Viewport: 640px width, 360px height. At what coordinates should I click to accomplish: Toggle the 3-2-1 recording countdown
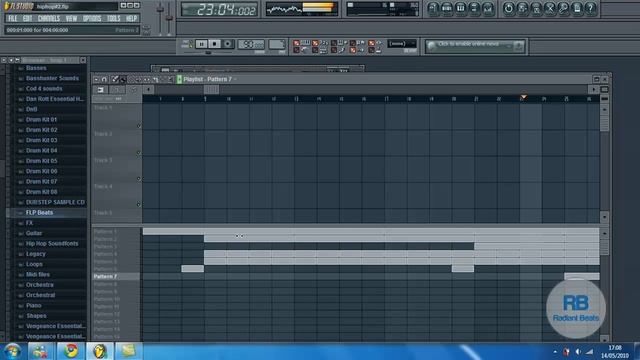tap(316, 43)
